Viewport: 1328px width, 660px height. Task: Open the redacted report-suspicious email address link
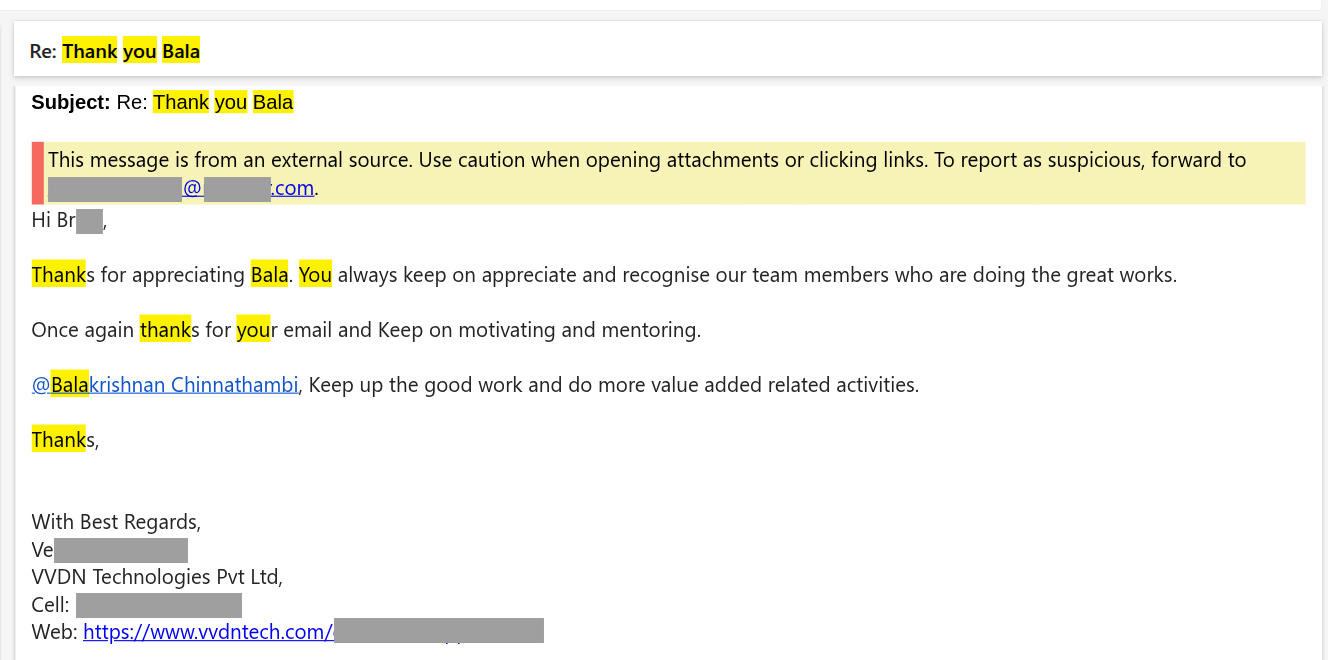click(x=181, y=188)
